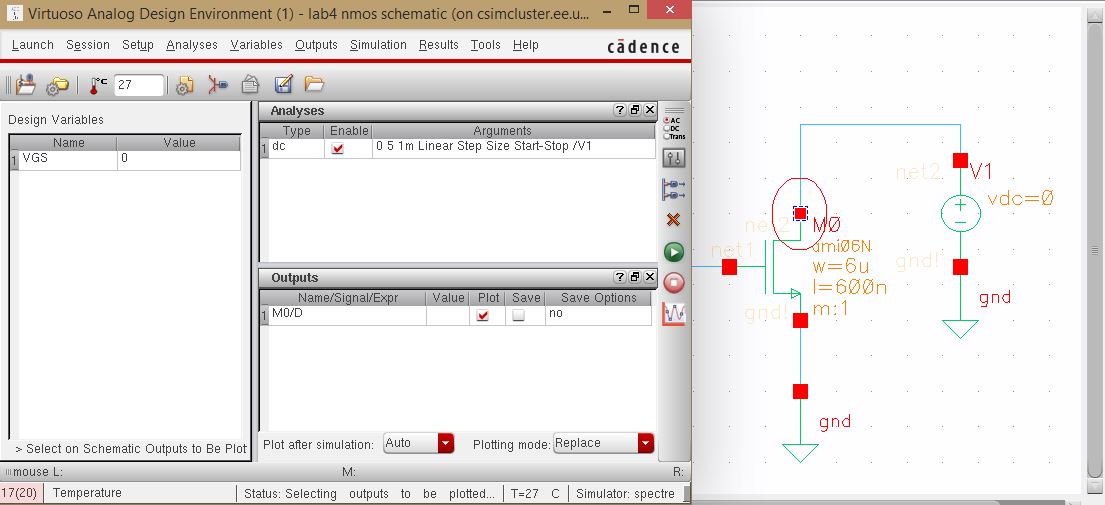Click the Save Options column header
The height and width of the screenshot is (505, 1105).
(x=598, y=298)
